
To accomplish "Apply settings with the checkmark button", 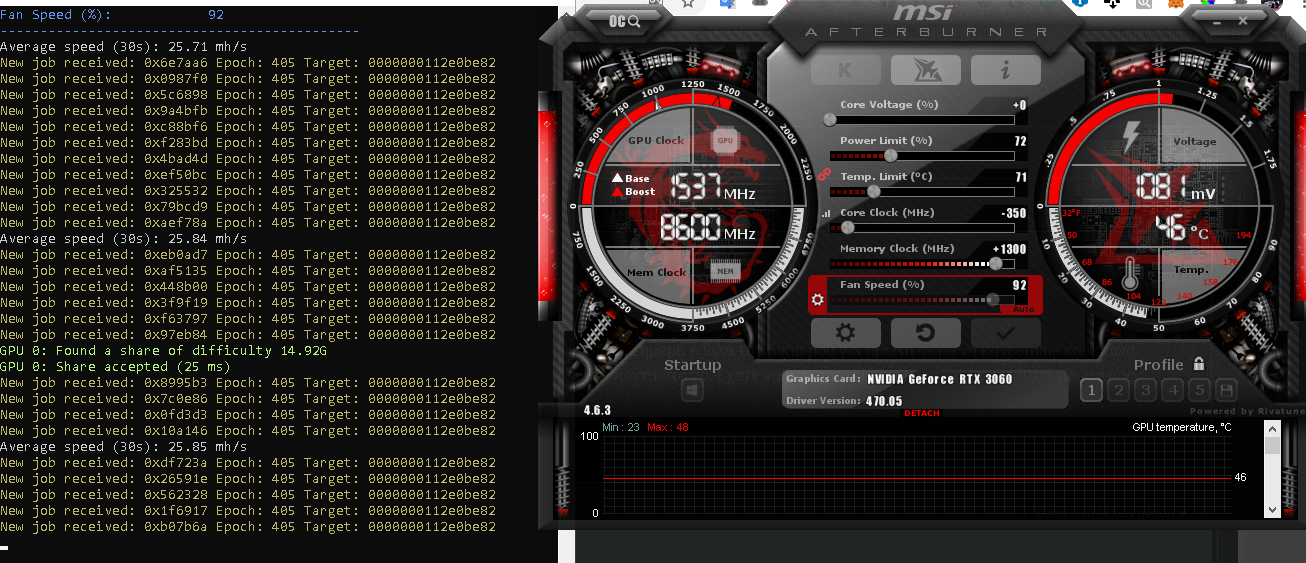I will coord(1006,333).
